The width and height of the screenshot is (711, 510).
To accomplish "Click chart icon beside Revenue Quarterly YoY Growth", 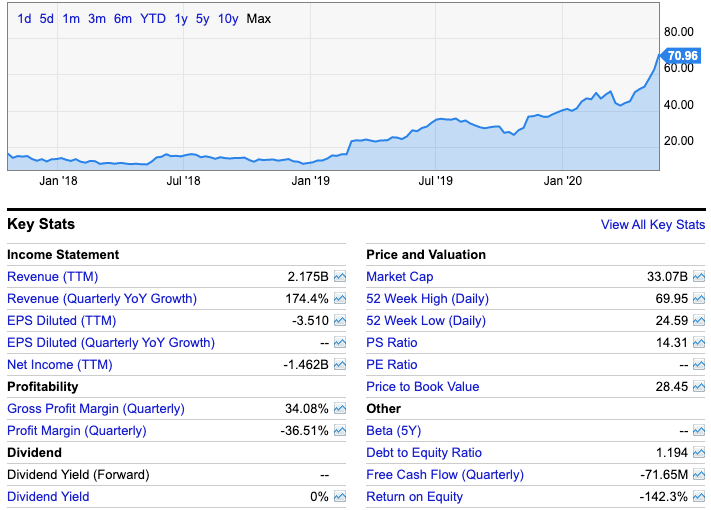I will 340,299.
